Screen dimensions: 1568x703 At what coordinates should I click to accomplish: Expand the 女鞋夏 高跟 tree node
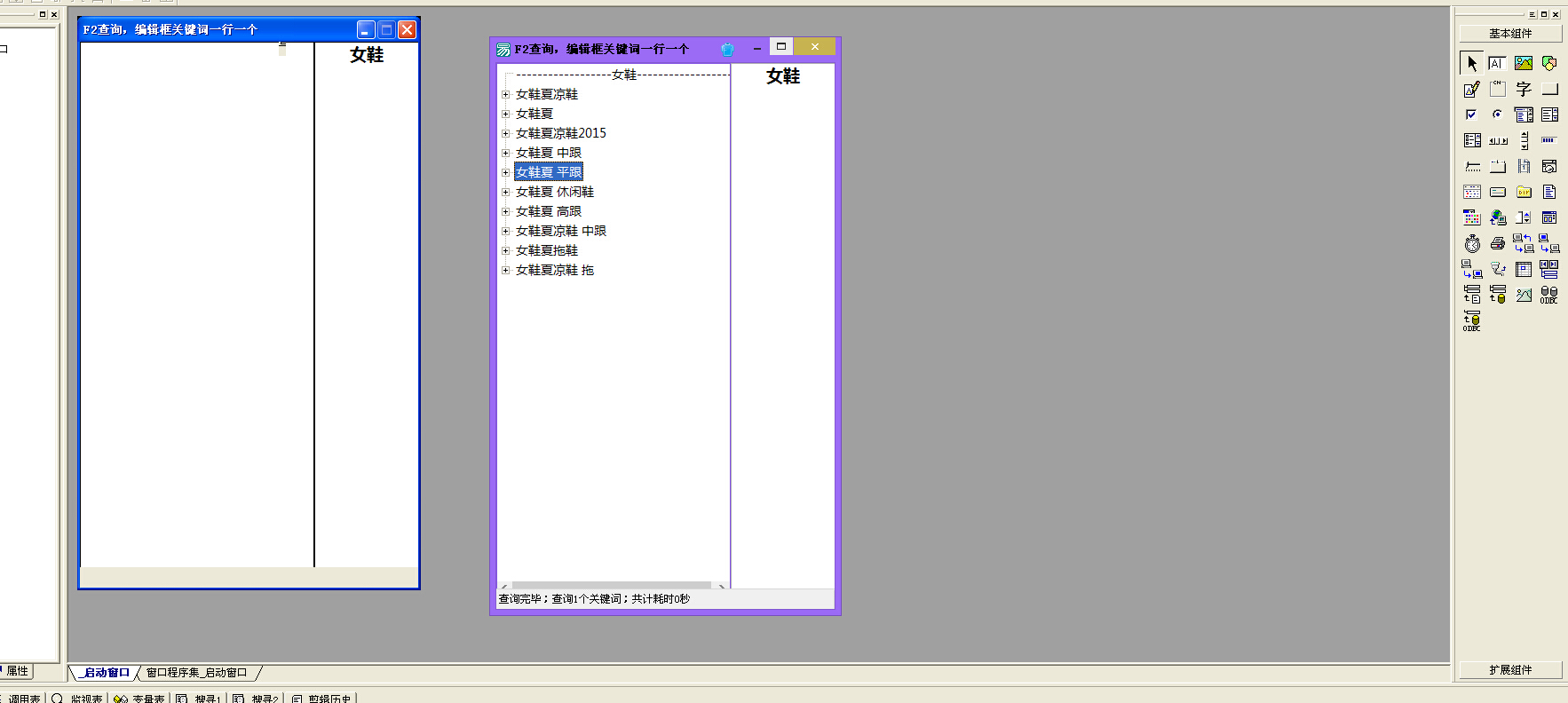click(x=505, y=211)
